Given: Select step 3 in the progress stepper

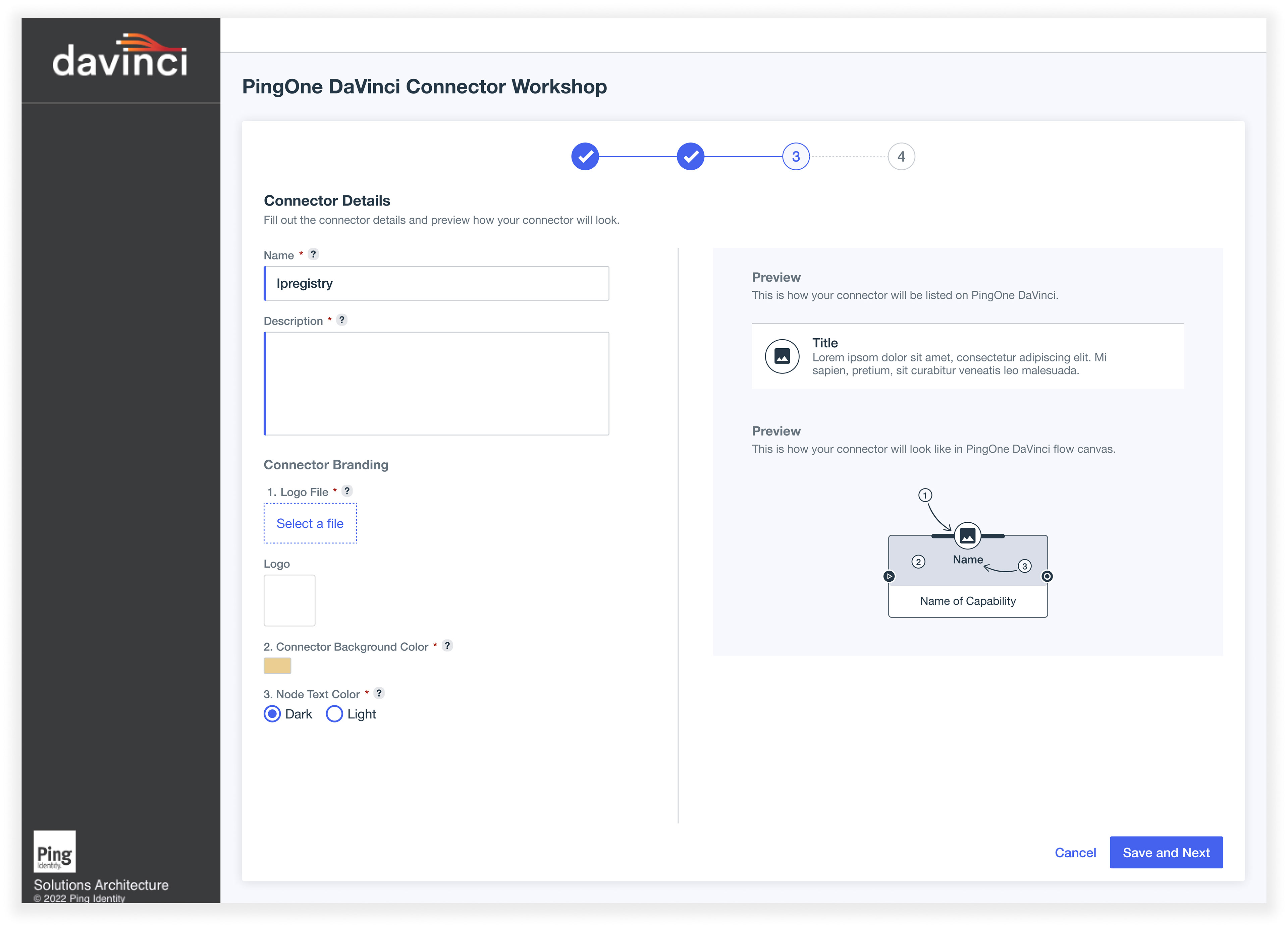Looking at the screenshot, I should tap(796, 156).
